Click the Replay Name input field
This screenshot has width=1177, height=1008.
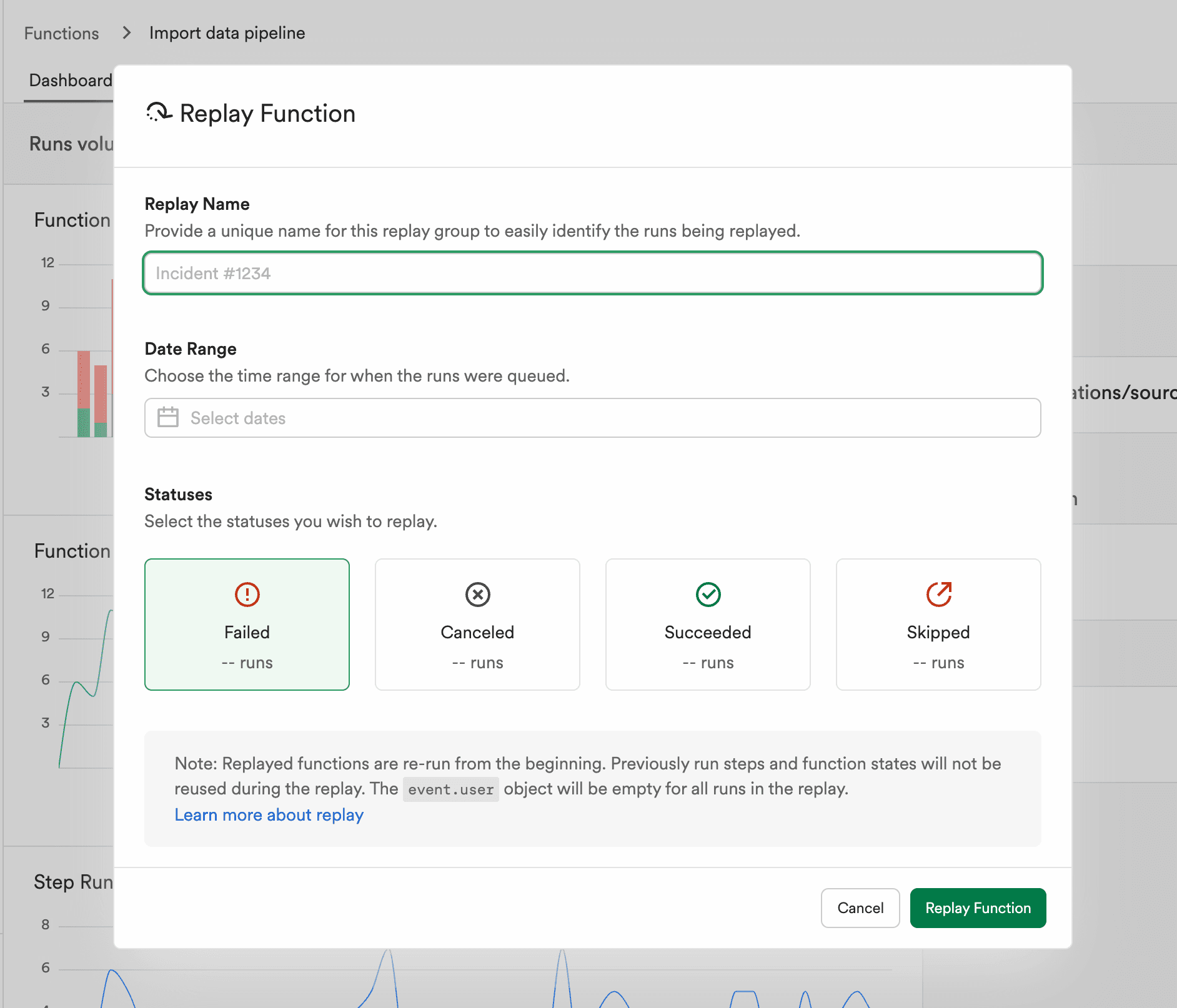click(592, 273)
